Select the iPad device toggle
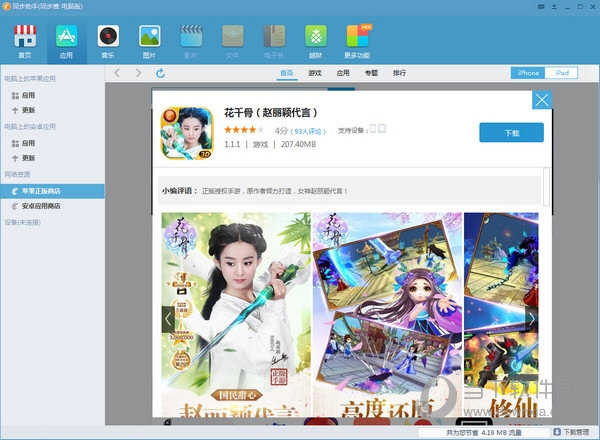Screen dimensions: 600x441 (561, 73)
